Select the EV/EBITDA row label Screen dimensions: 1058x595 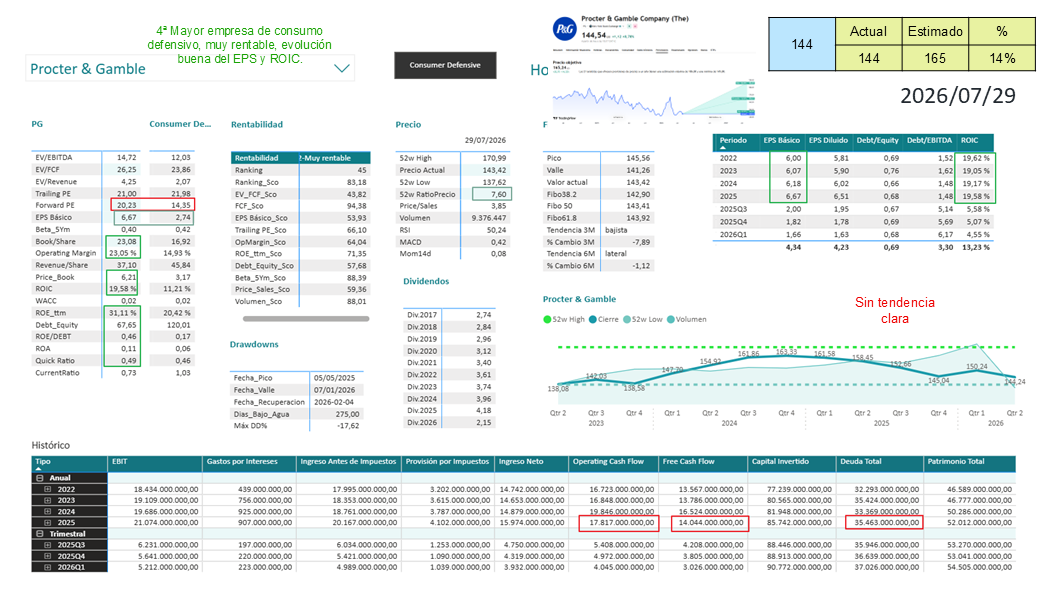pos(54,158)
